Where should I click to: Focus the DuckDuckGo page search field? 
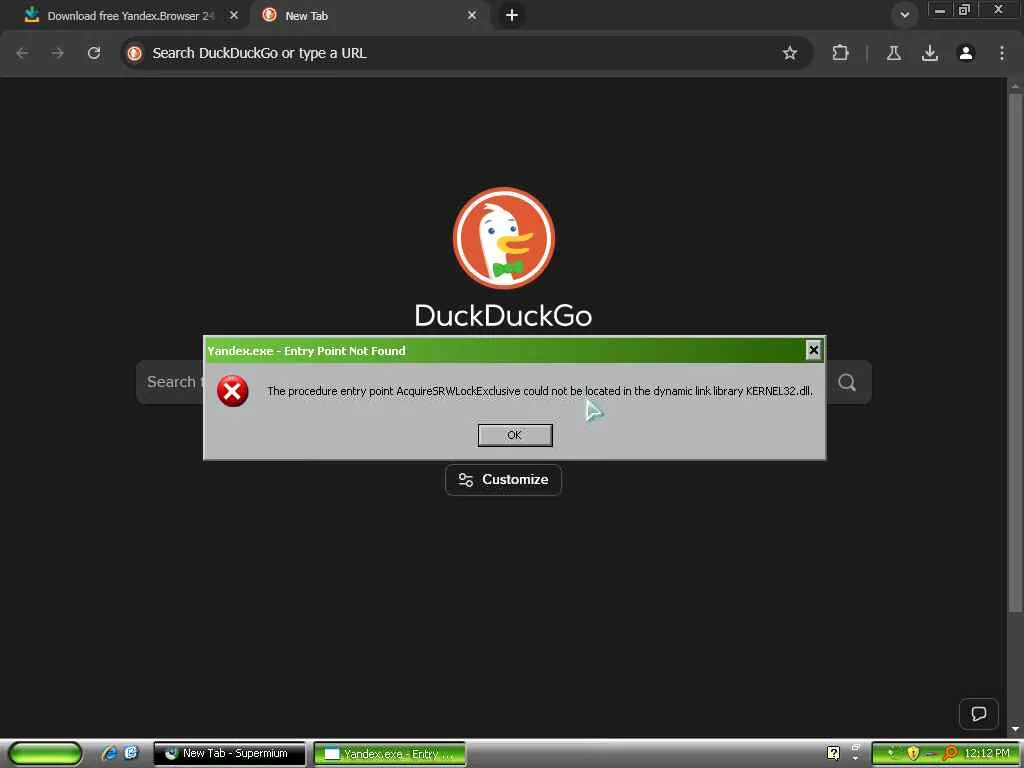pyautogui.click(x=503, y=382)
